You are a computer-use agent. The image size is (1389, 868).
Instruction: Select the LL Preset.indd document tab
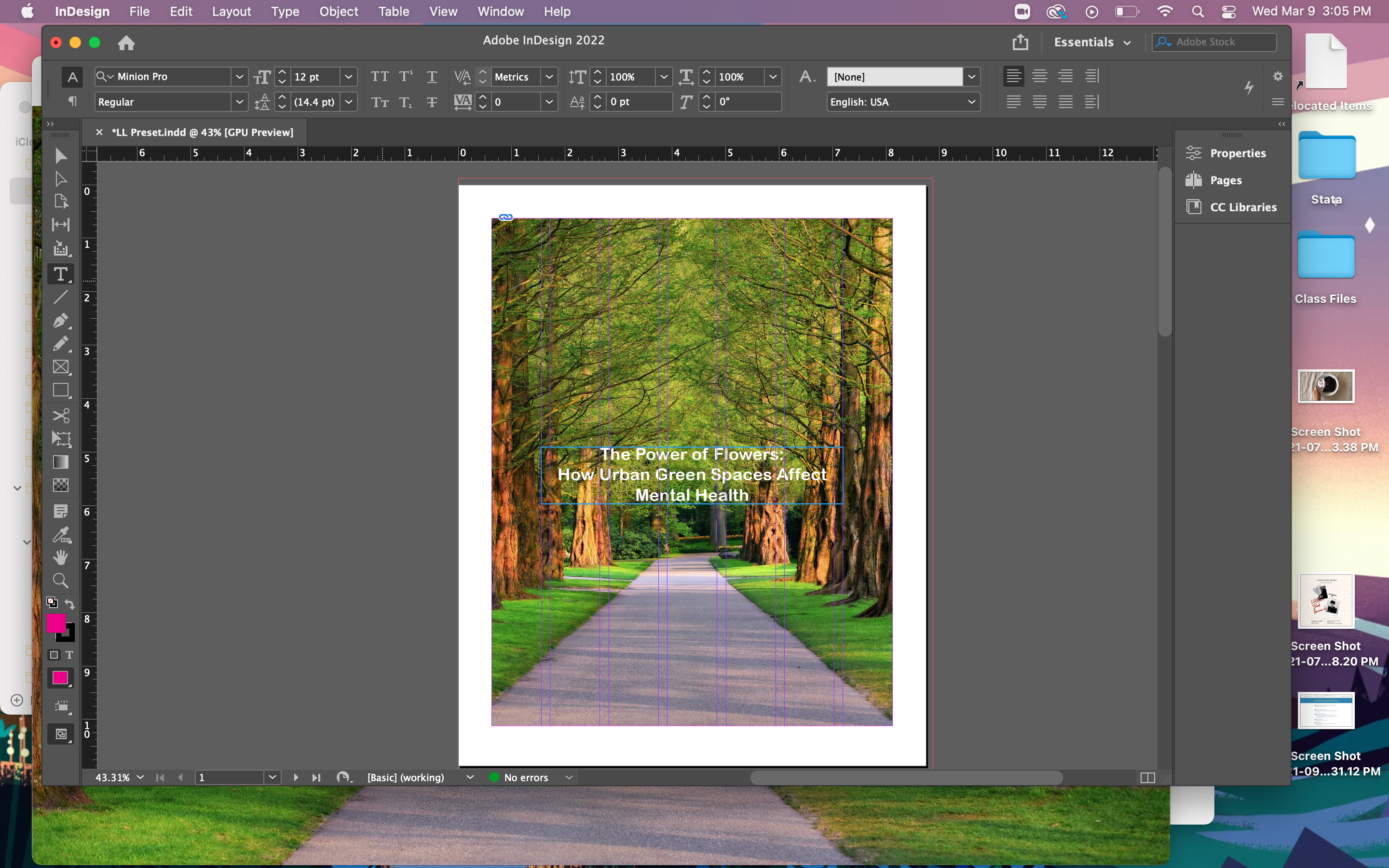[x=202, y=132]
